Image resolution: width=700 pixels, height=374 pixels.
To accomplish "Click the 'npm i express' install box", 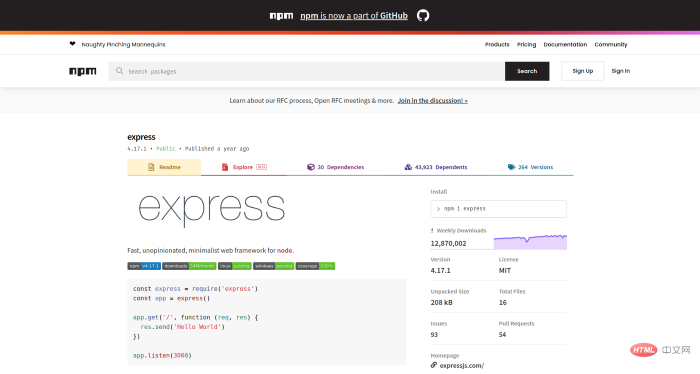I will pos(499,209).
